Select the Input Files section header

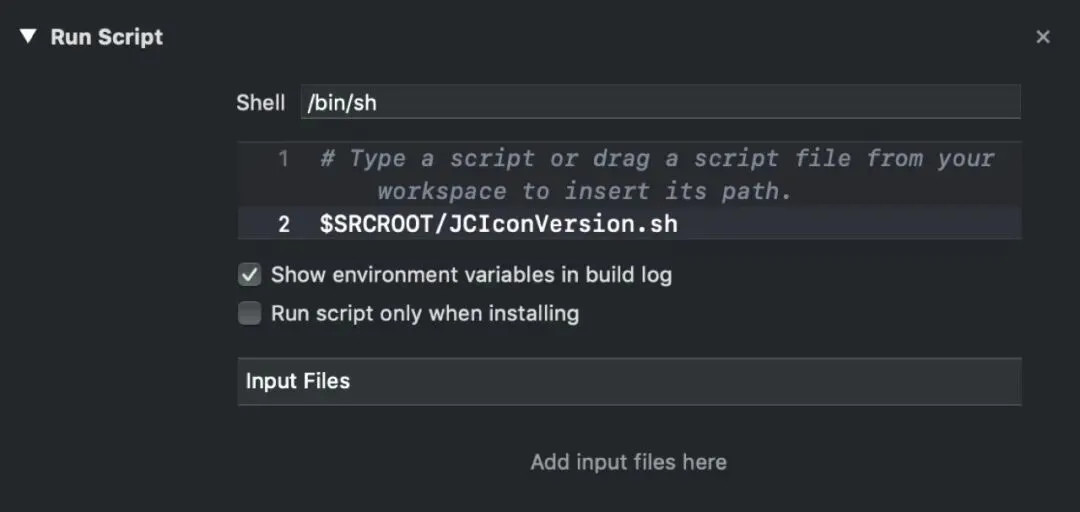[298, 381]
